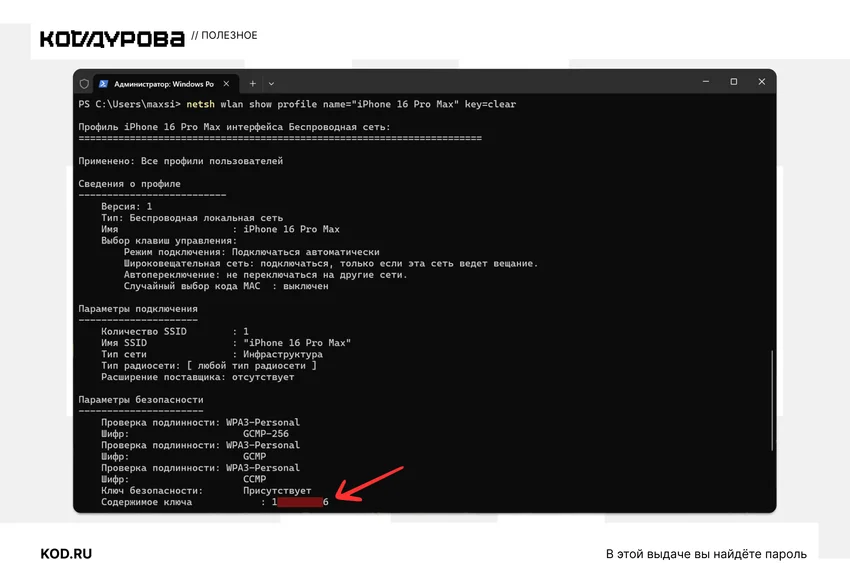Click 'Тип сети : Инфраструктура' line

click(212, 354)
